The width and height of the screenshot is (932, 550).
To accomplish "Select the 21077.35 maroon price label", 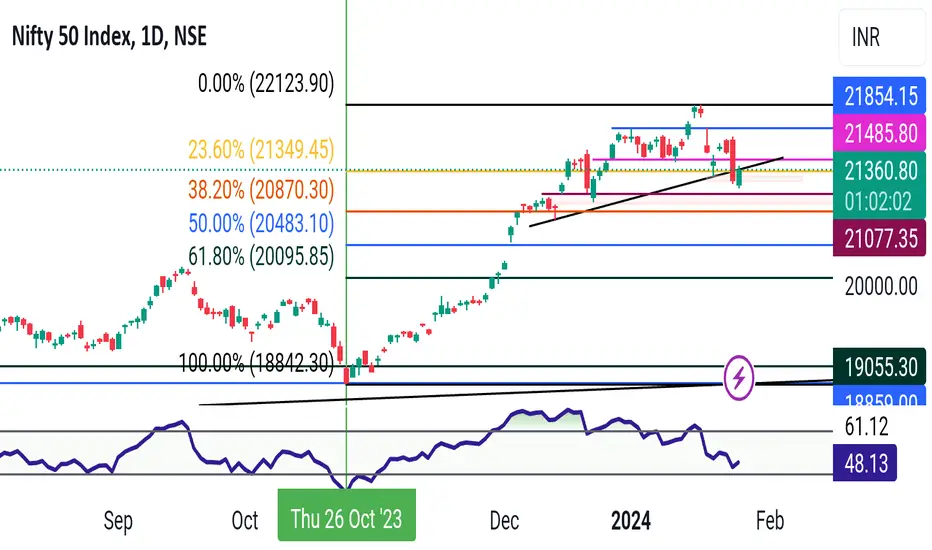I will [880, 238].
